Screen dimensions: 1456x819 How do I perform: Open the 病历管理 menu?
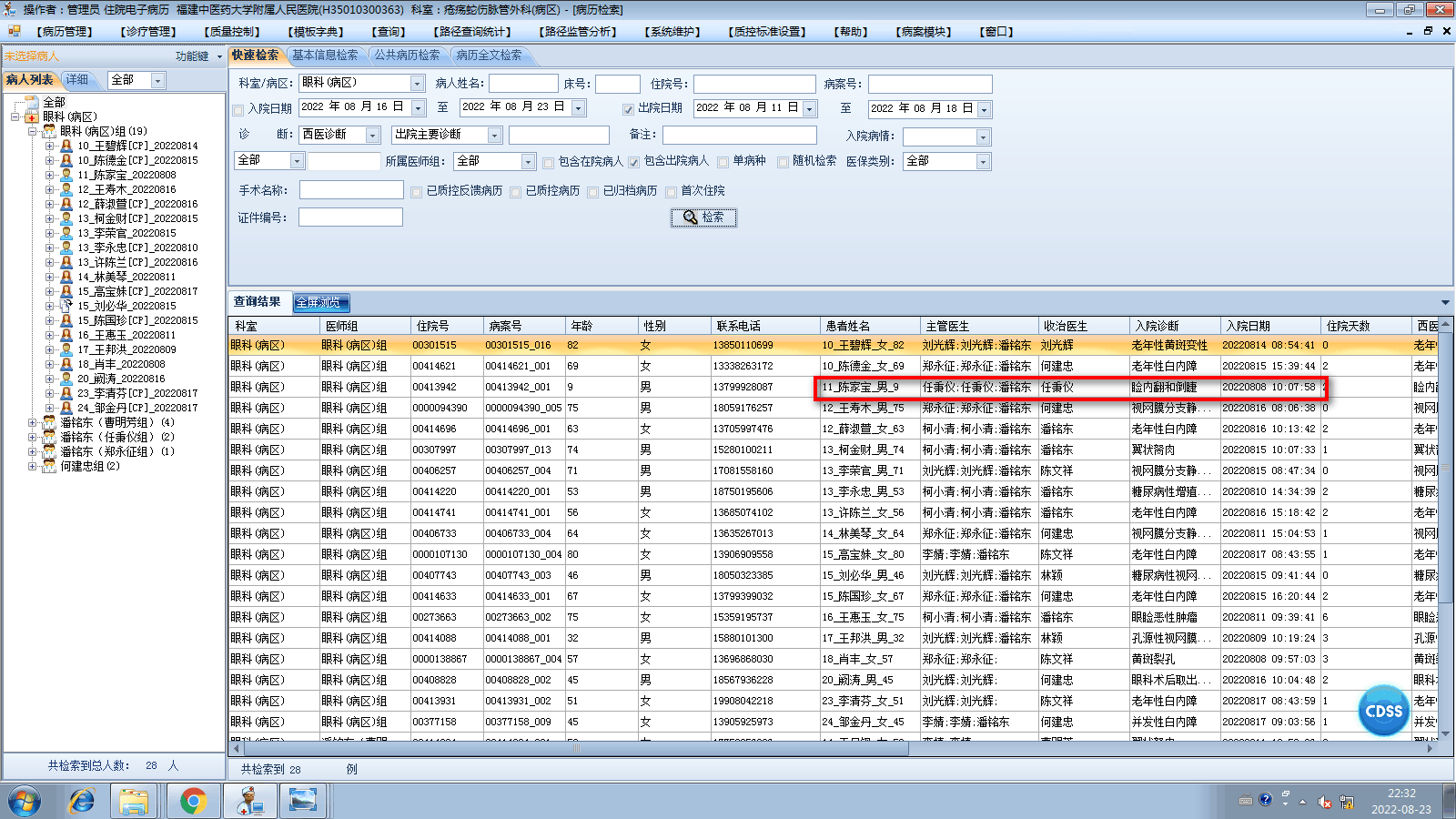tap(65, 32)
